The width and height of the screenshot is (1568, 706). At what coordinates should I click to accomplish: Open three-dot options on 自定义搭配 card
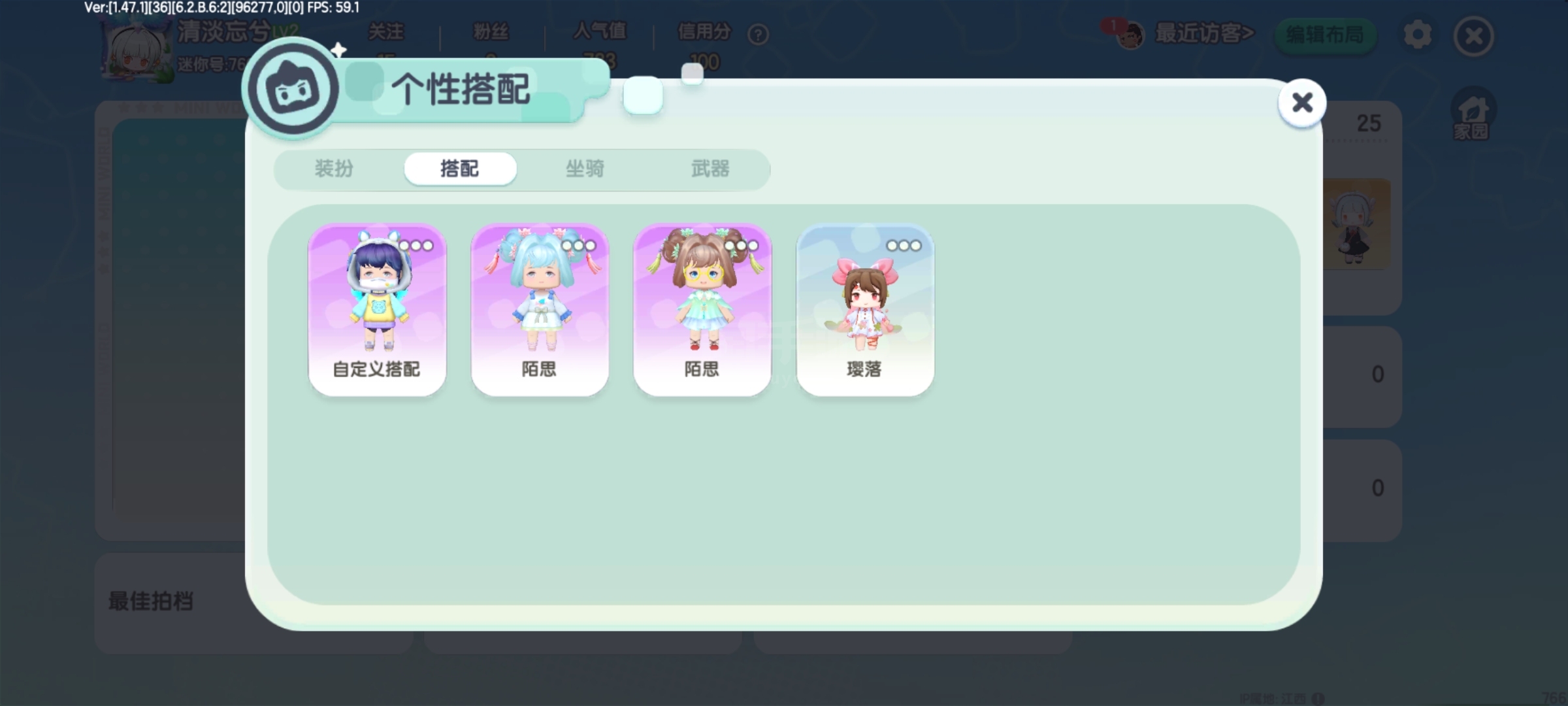click(416, 246)
